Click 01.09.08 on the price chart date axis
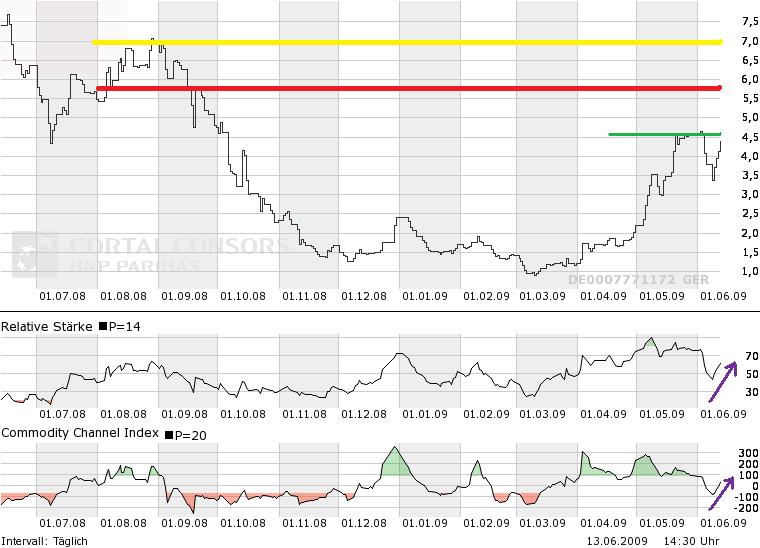The width and height of the screenshot is (760, 548). pyautogui.click(x=184, y=296)
